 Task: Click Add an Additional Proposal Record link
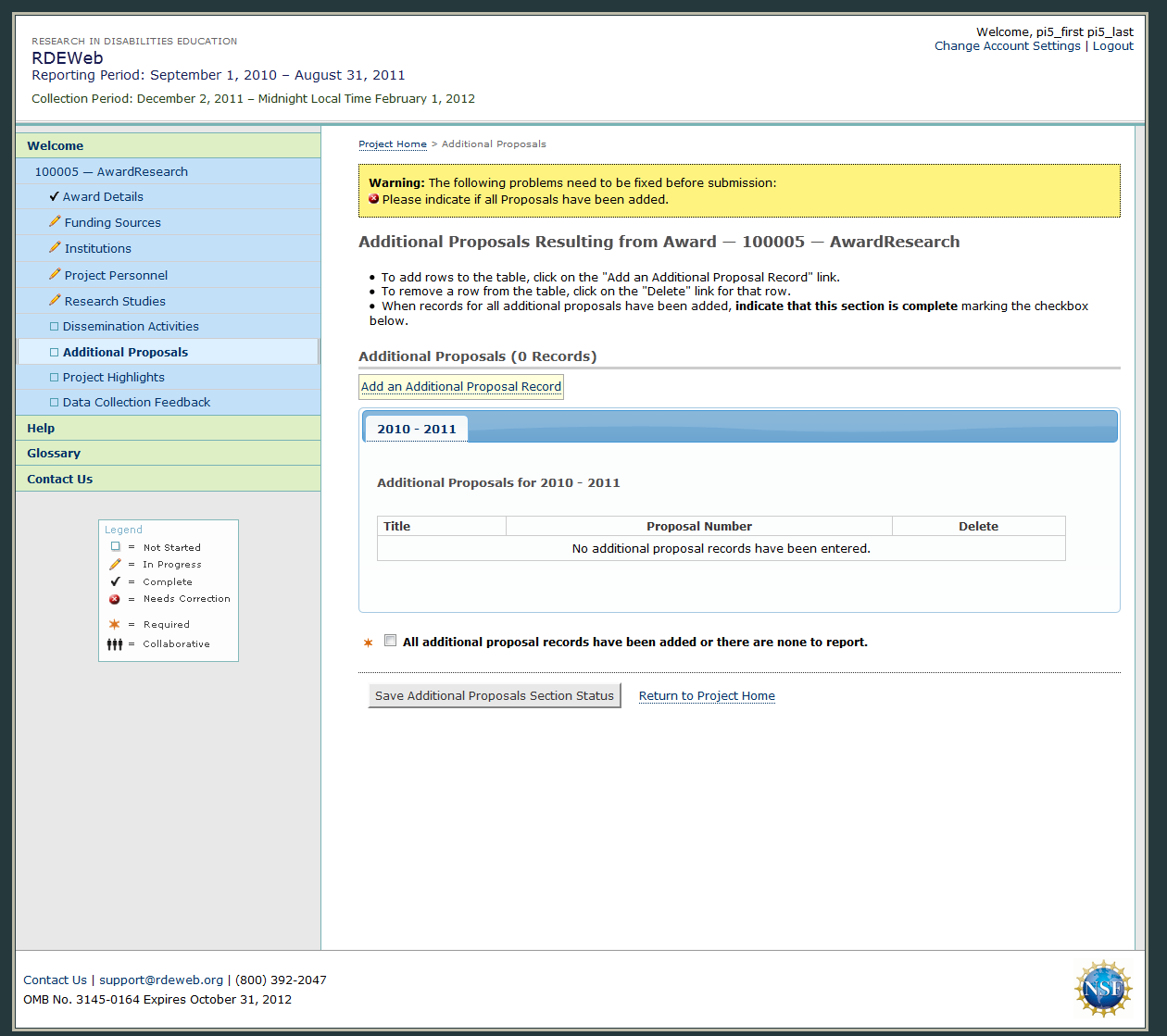click(461, 386)
